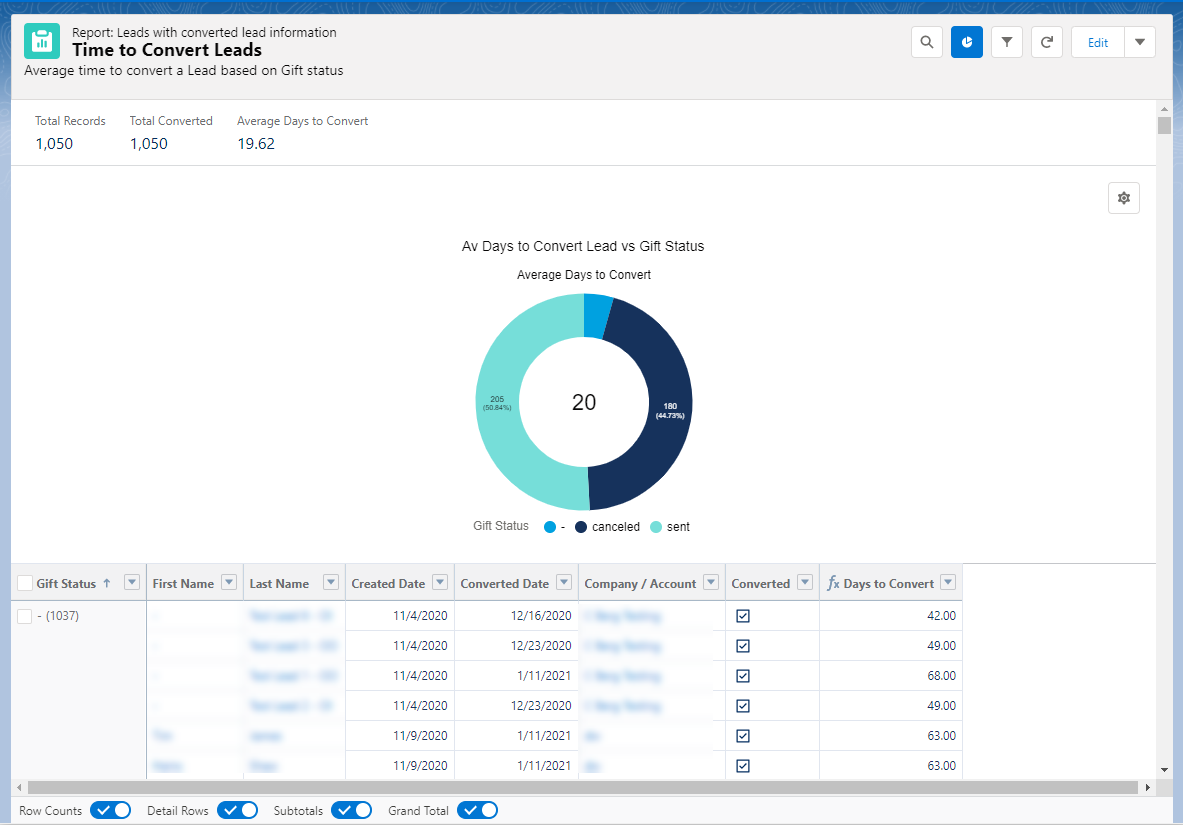Open chart settings gear icon

pyautogui.click(x=1124, y=198)
